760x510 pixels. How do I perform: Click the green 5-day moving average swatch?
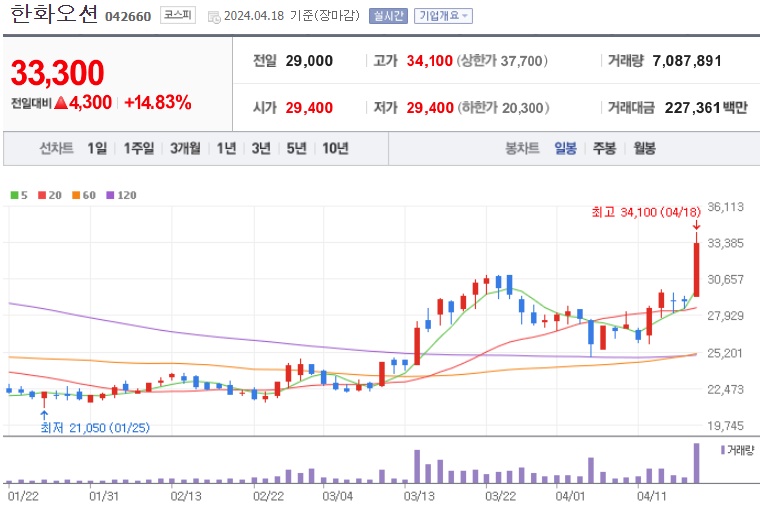[x=15, y=195]
